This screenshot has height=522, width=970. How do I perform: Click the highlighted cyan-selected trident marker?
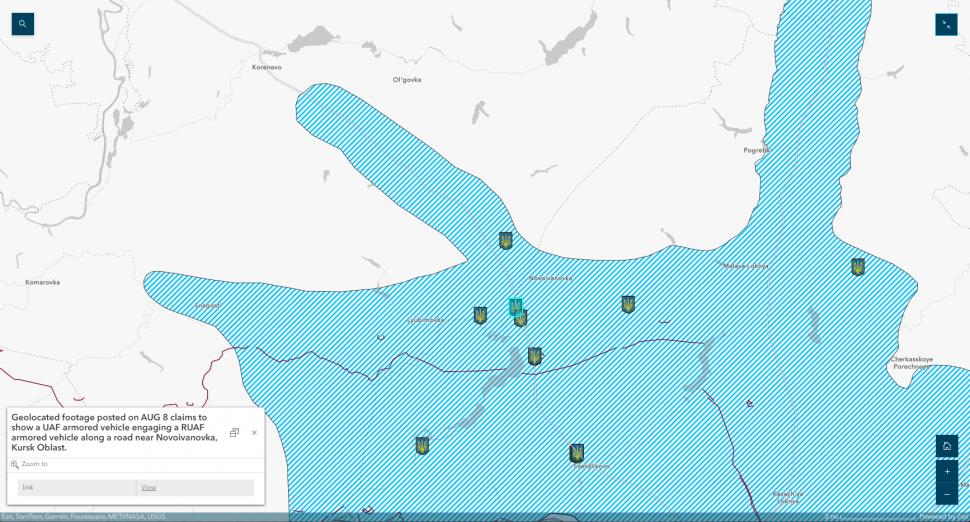(515, 306)
